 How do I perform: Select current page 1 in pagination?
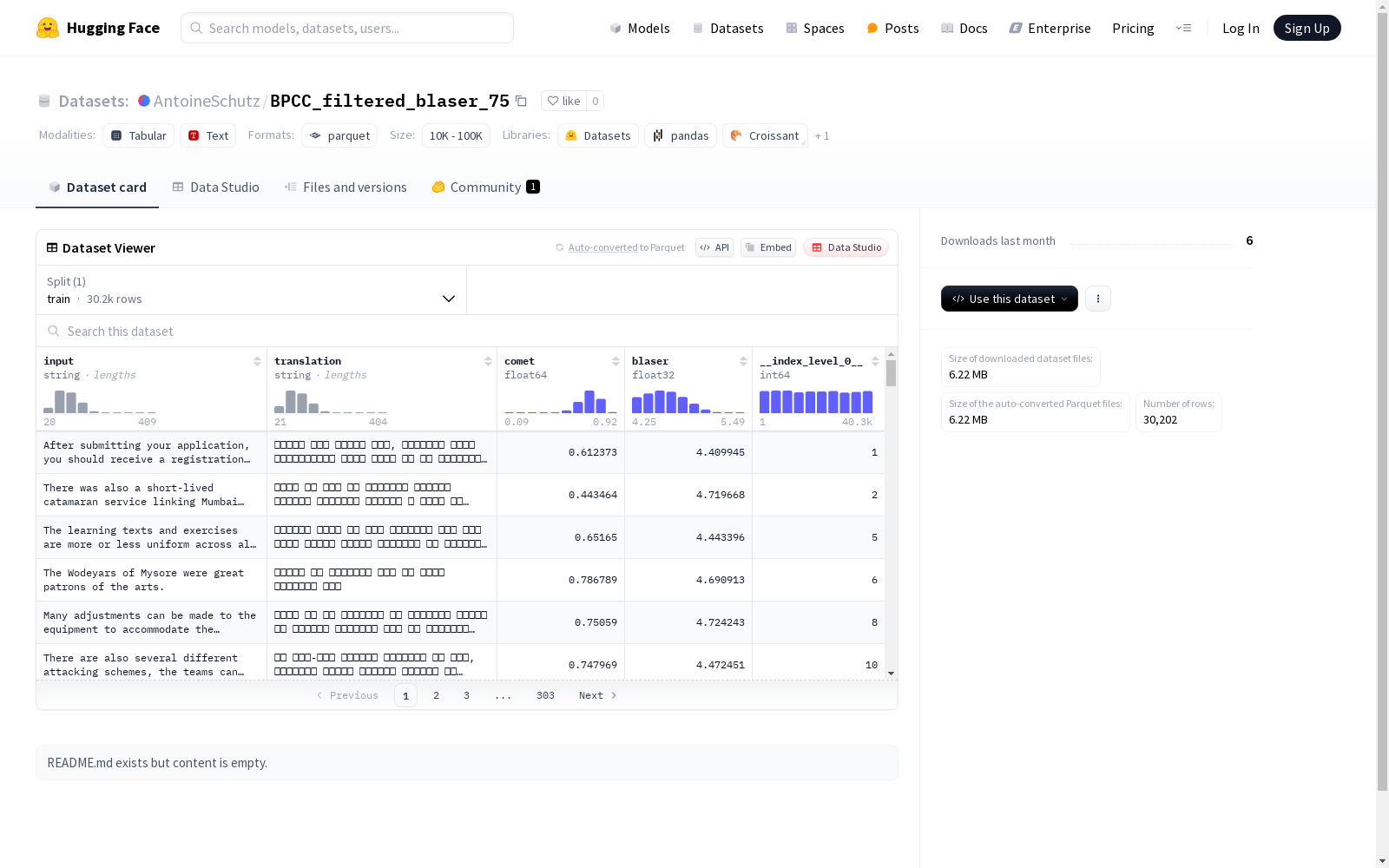click(405, 695)
